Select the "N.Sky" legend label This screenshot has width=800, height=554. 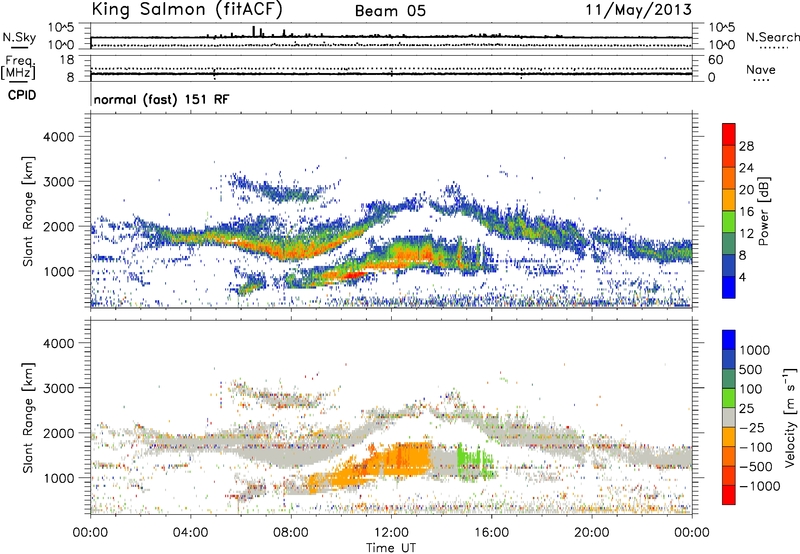click(x=19, y=37)
